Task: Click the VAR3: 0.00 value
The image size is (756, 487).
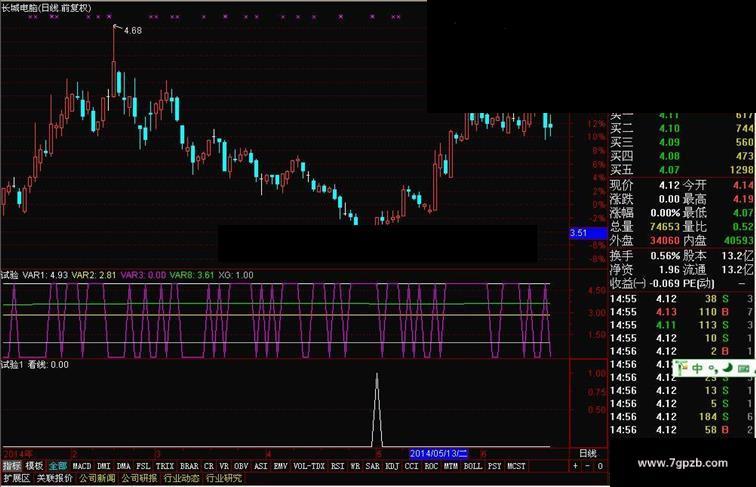Action: 143,275
